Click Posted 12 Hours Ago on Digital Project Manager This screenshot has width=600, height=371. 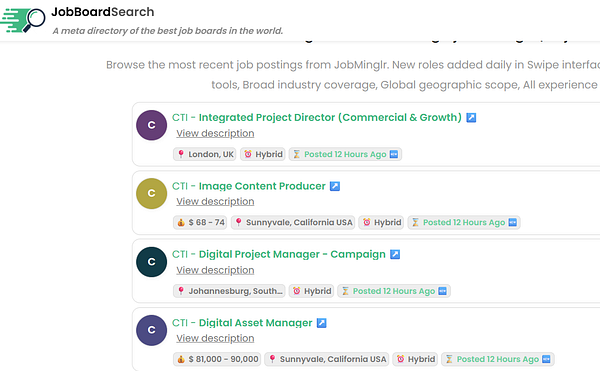pyautogui.click(x=394, y=291)
